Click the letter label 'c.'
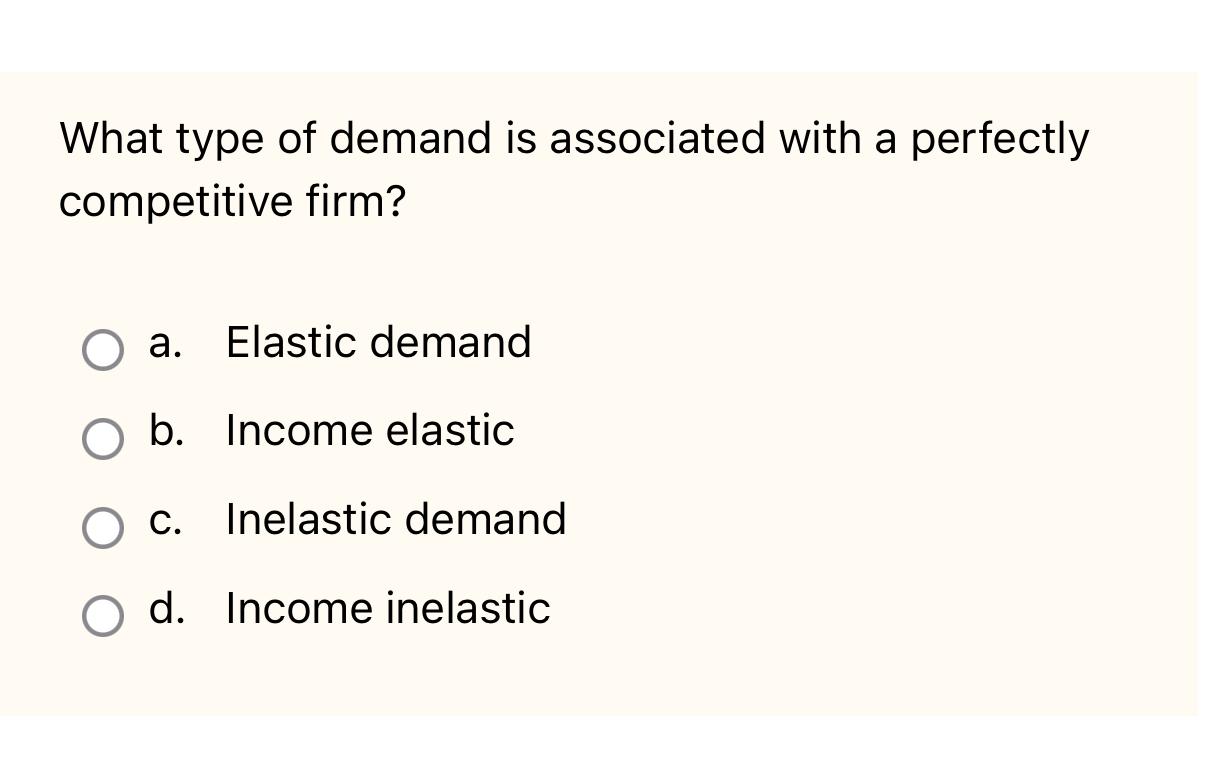The height and width of the screenshot is (768, 1221). coord(166,519)
